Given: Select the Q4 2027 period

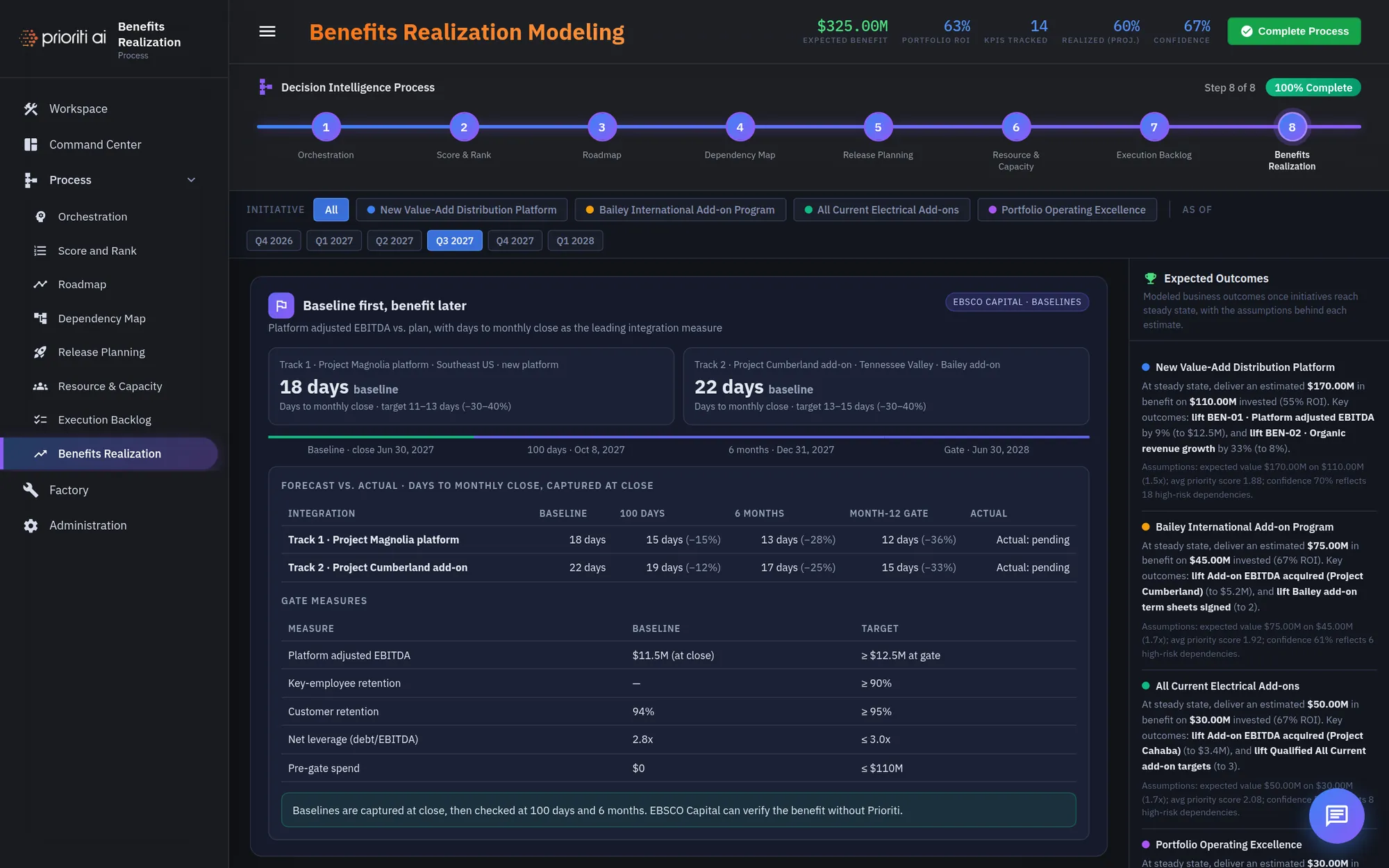Looking at the screenshot, I should click(515, 241).
